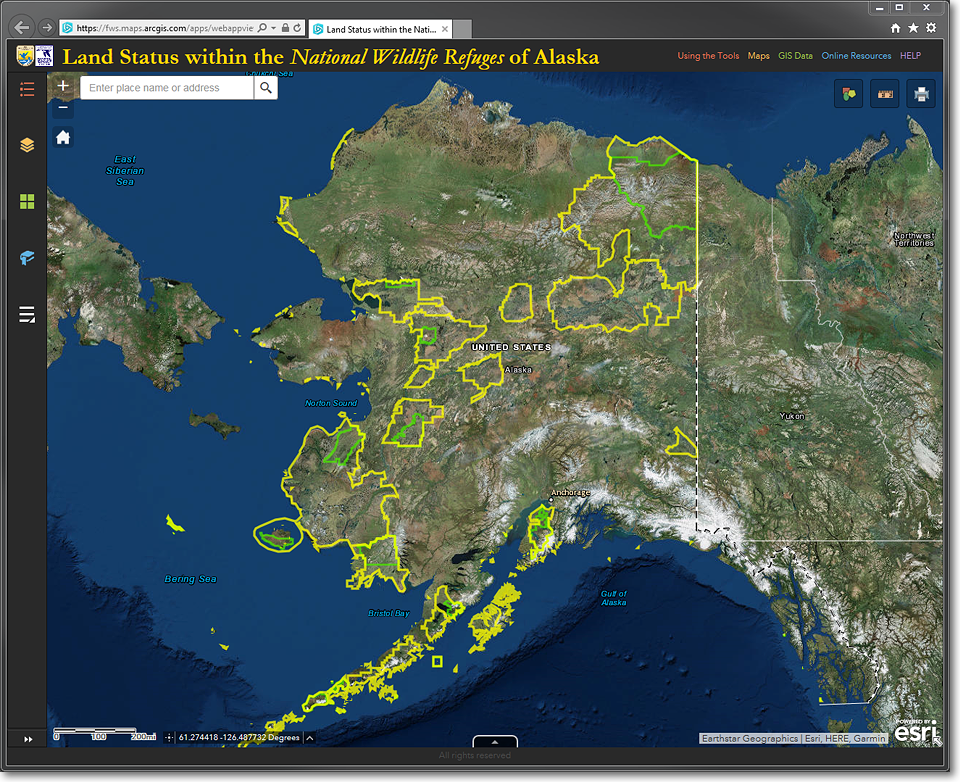960x782 pixels.
Task: Expand the sidebar with double-arrow button
Action: pyautogui.click(x=27, y=739)
